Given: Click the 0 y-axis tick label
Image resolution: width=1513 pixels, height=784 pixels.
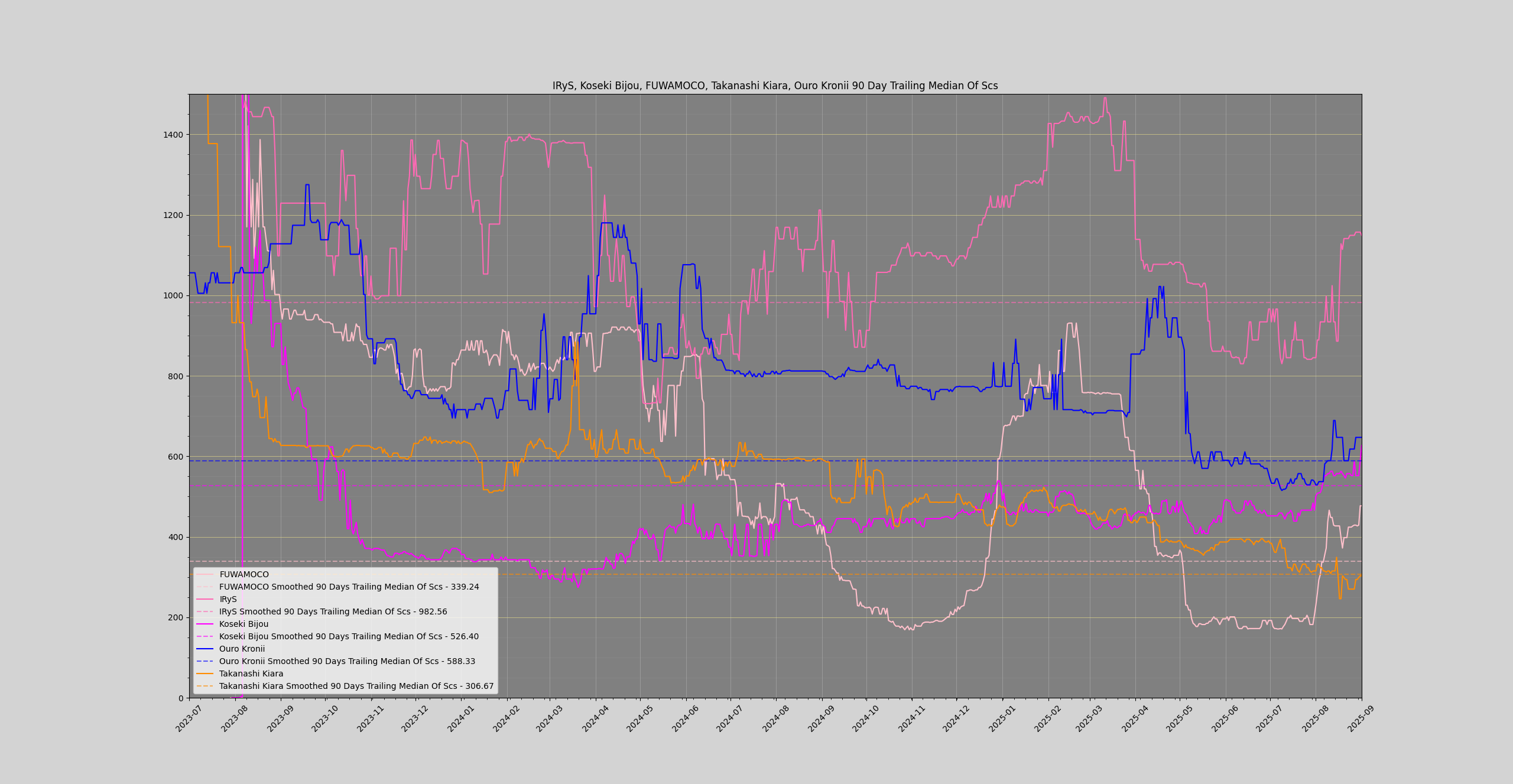Looking at the screenshot, I should tap(180, 698).
